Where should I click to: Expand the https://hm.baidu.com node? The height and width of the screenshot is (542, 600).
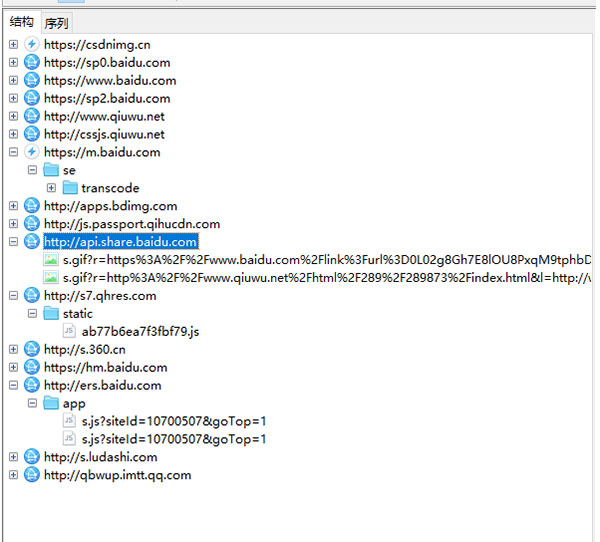coord(13,367)
